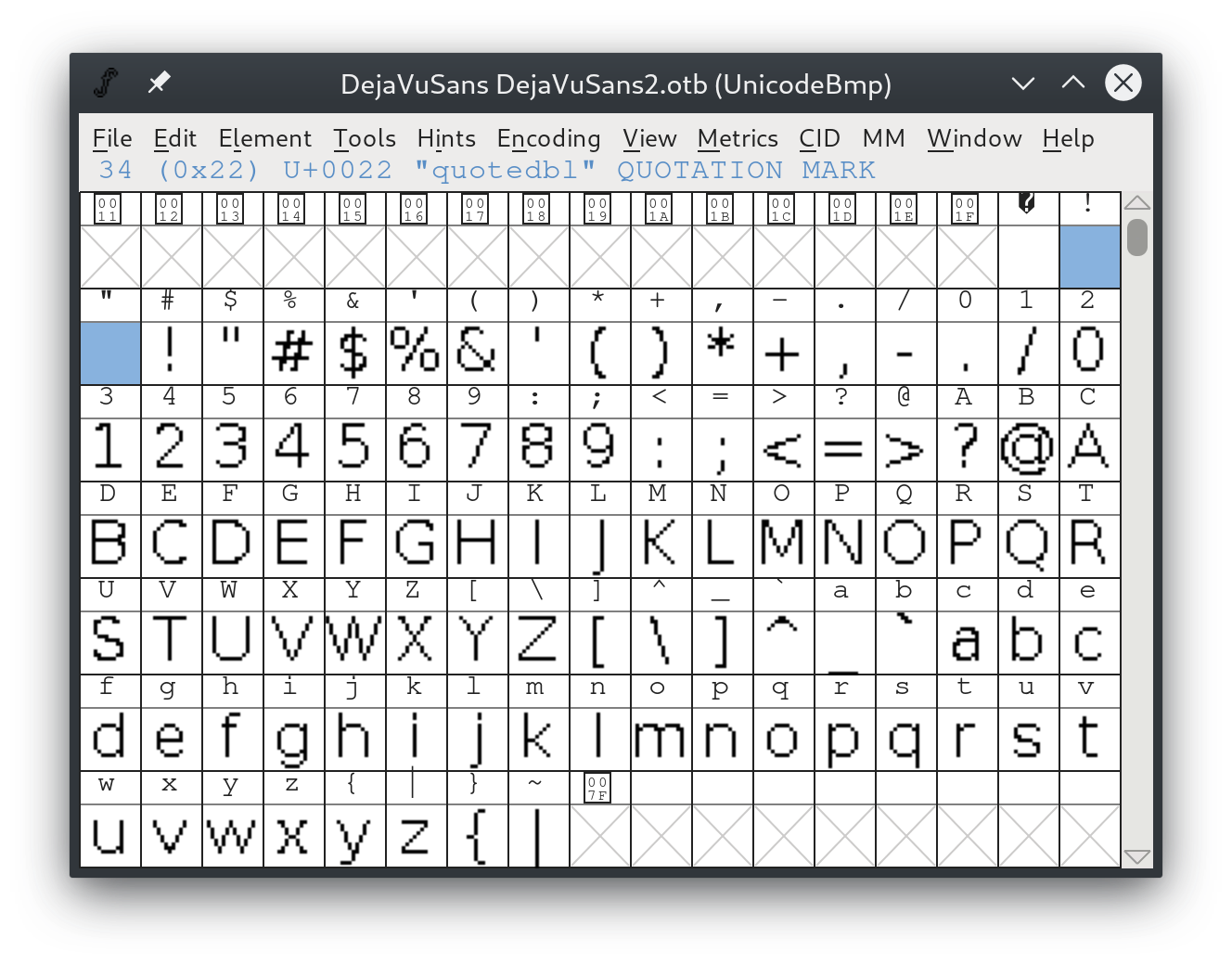Open the View menu
Viewport: 1232px width, 964px height.
tap(648, 137)
